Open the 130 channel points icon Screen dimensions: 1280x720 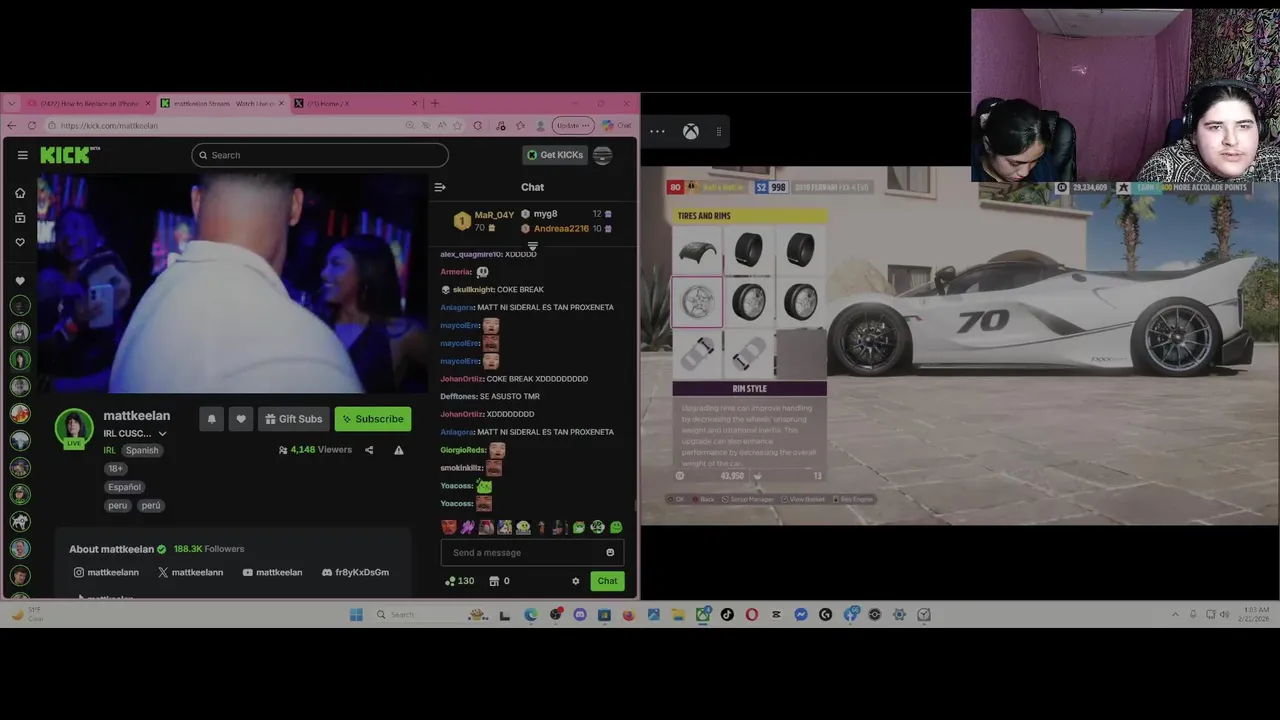point(460,581)
